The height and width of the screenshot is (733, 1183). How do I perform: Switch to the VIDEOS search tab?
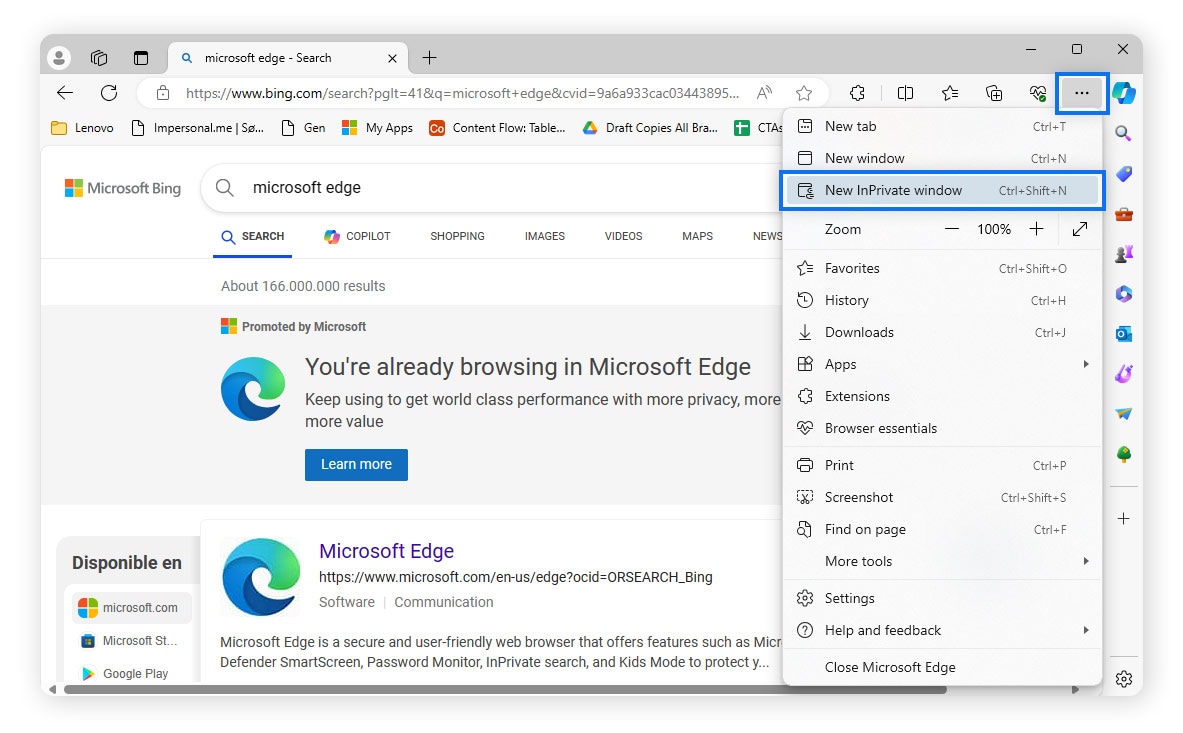pos(623,236)
